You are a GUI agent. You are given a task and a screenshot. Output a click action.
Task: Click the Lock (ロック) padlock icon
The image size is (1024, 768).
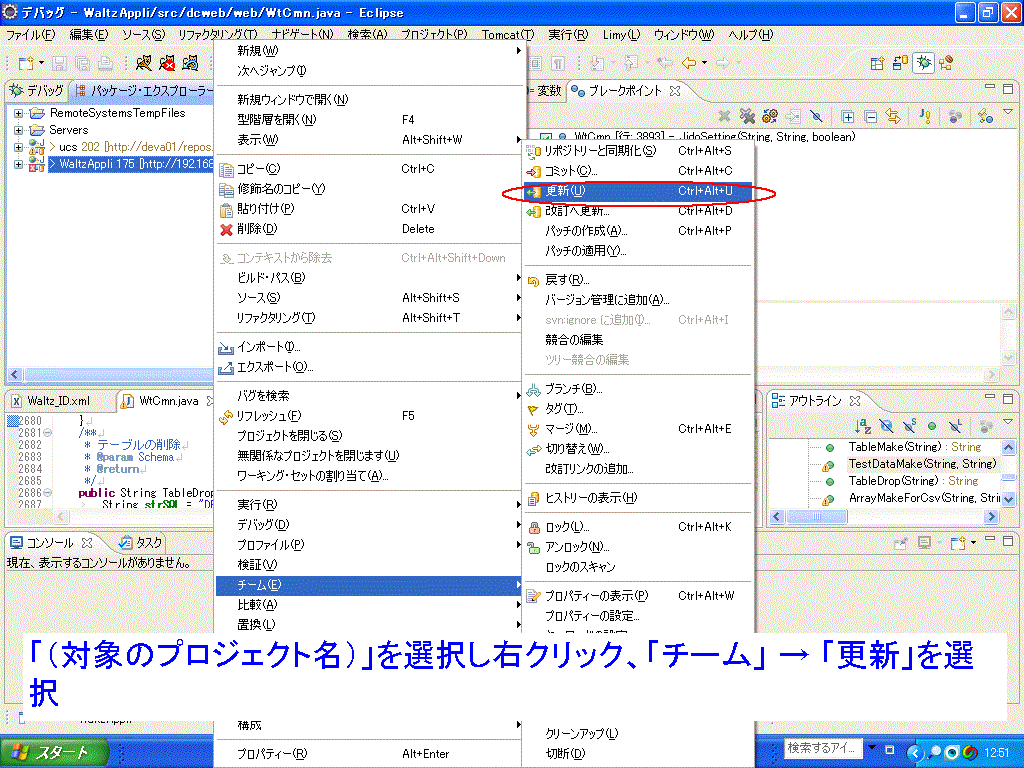point(534,527)
